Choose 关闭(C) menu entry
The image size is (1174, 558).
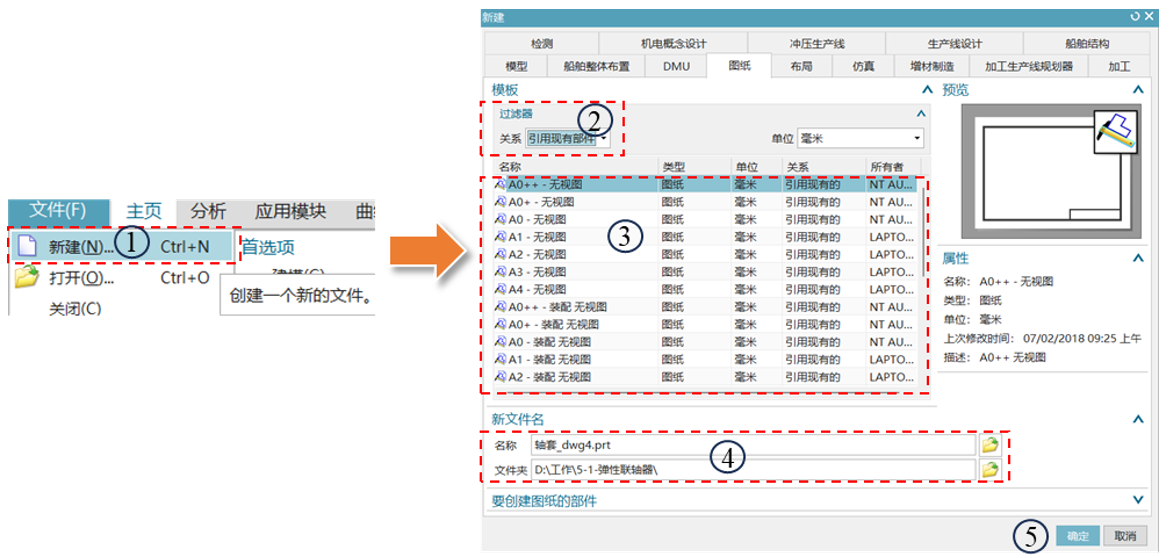point(75,308)
